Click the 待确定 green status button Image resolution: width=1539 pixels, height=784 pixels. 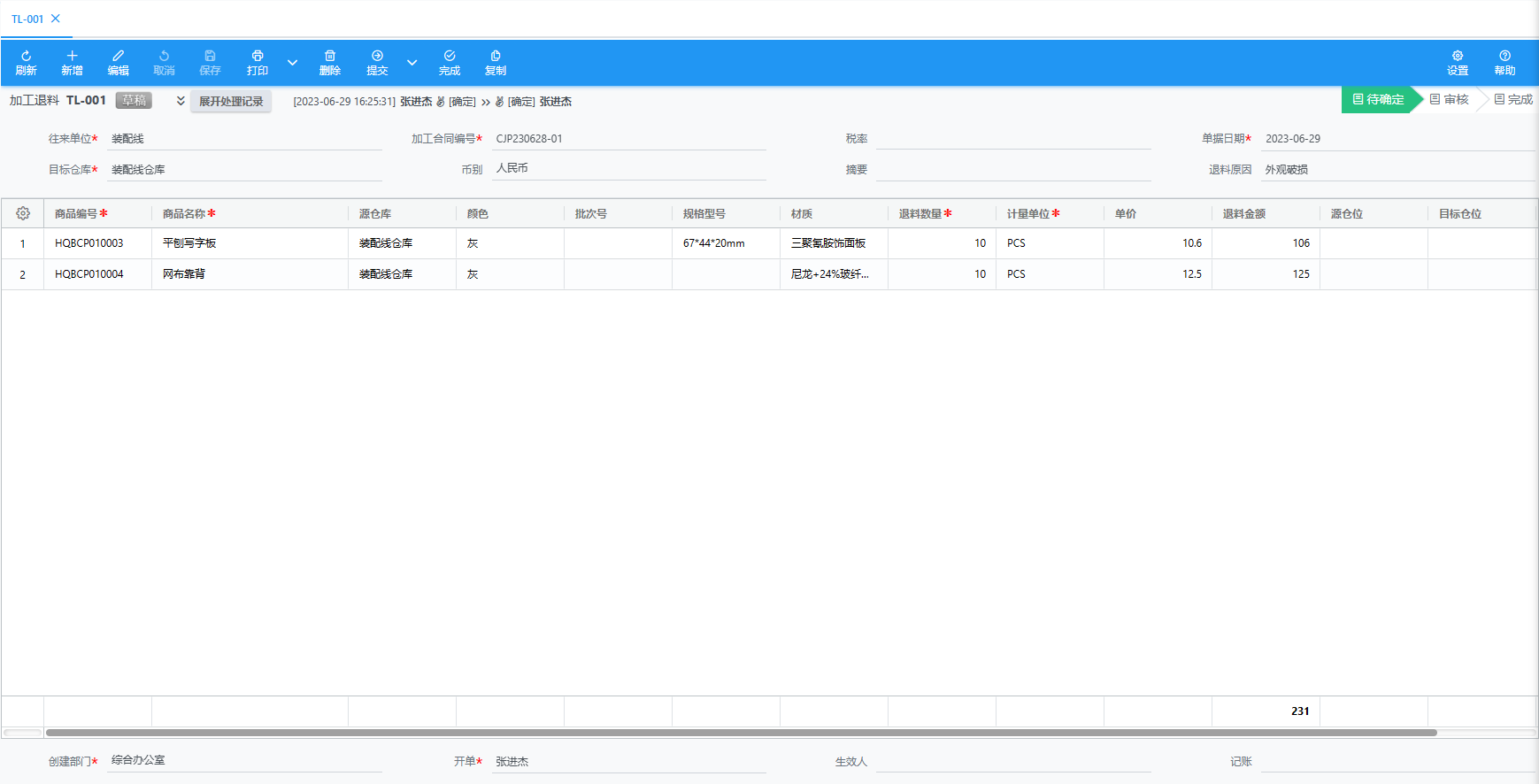coord(1378,99)
